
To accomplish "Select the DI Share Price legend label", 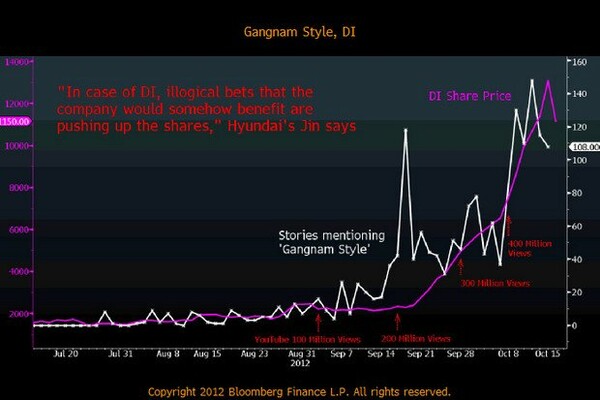I will point(470,96).
